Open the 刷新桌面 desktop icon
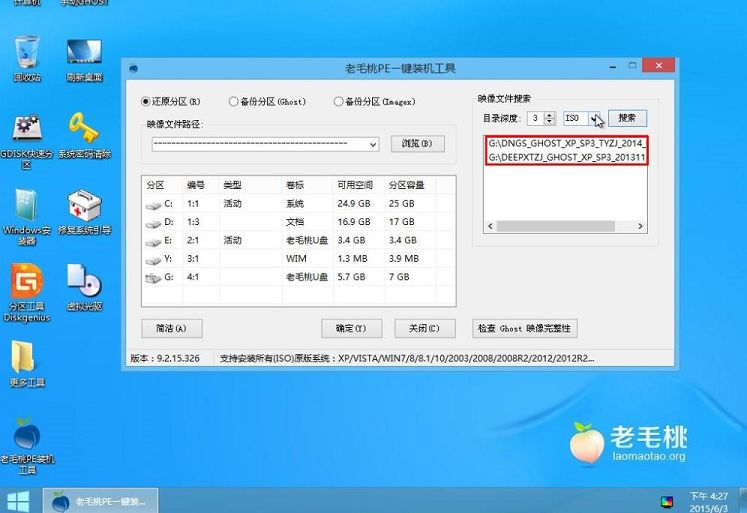Viewport: 747px width, 513px height. (84, 60)
